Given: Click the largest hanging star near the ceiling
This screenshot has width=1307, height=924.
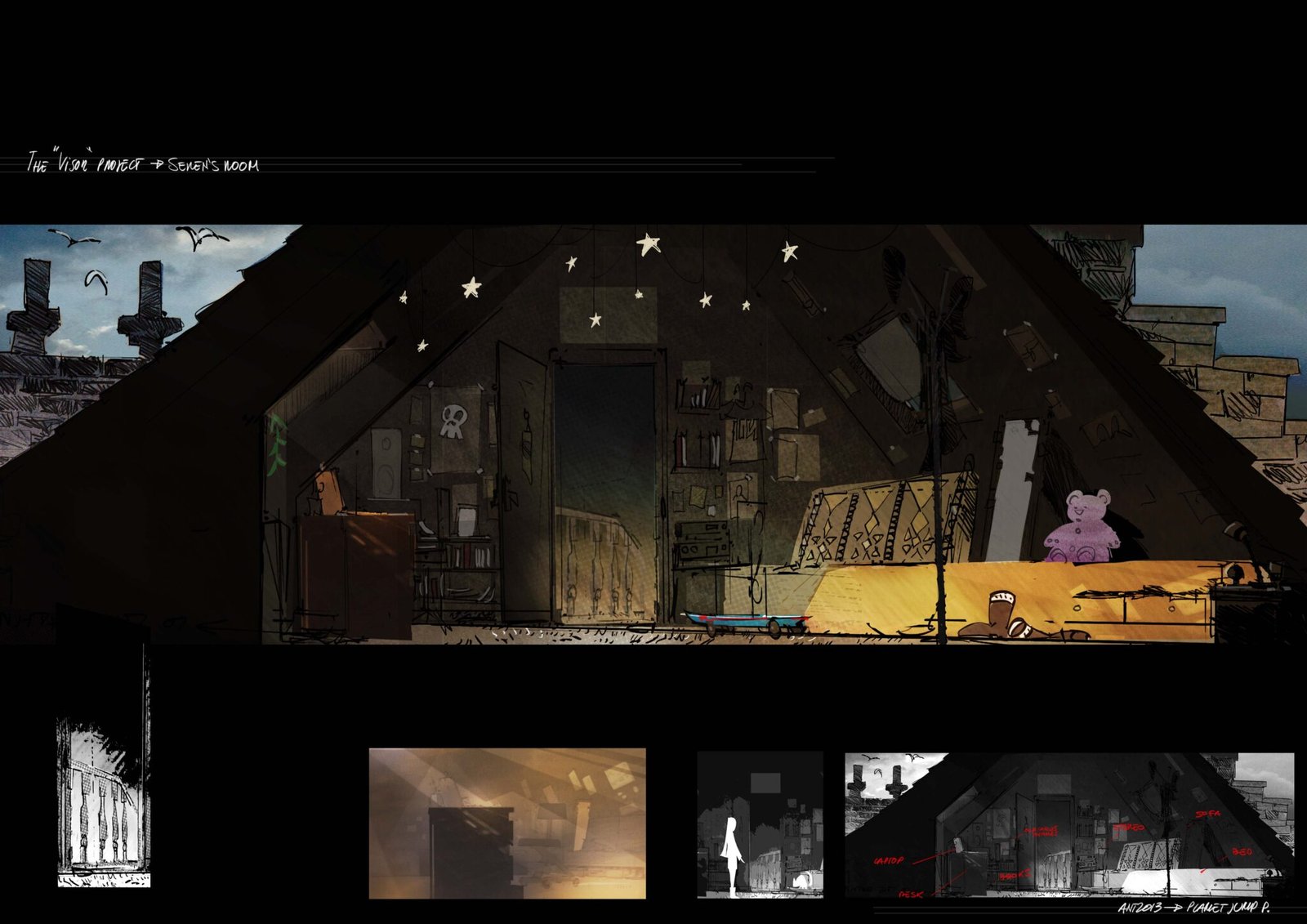Looking at the screenshot, I should [x=649, y=243].
